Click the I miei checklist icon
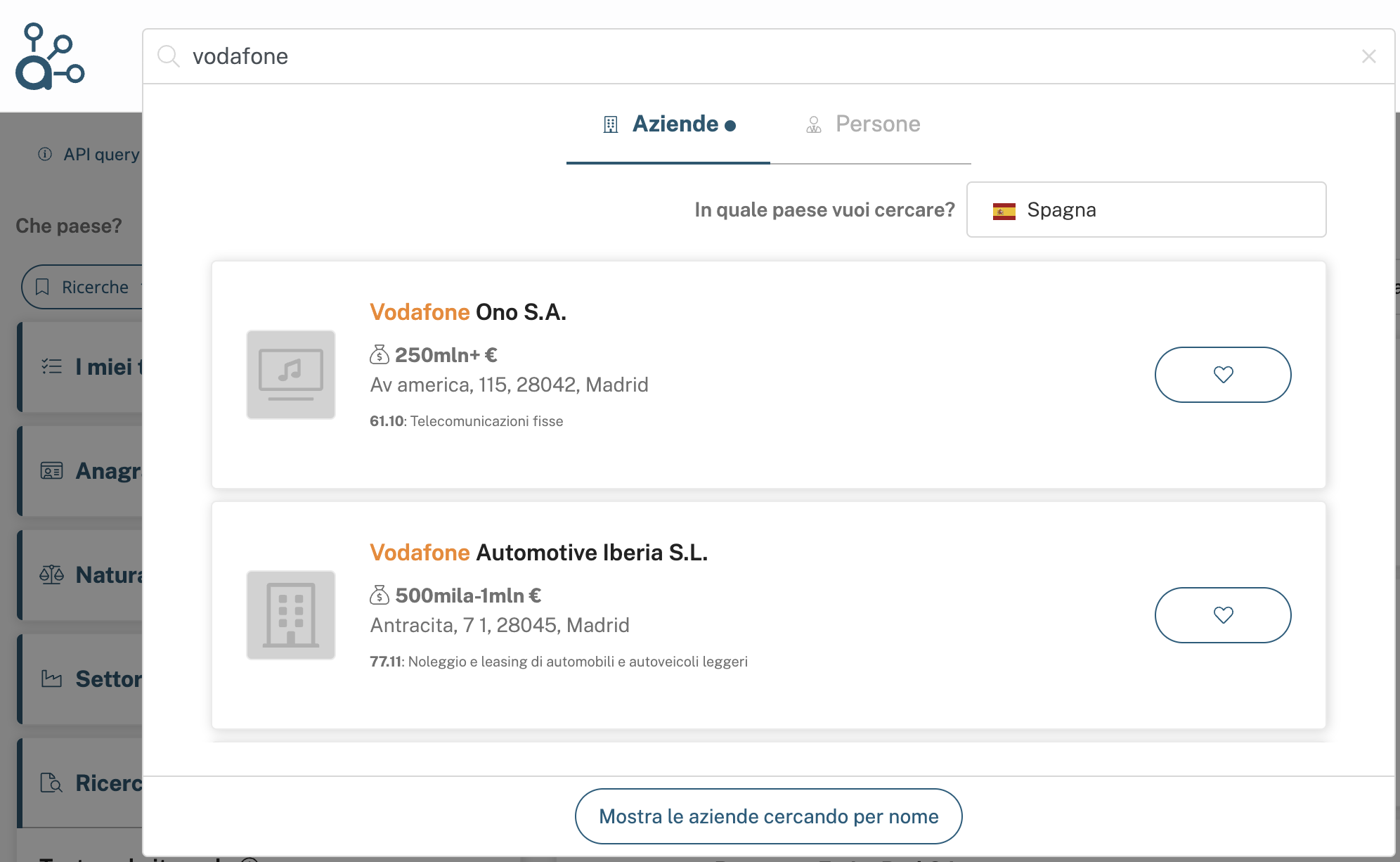 tap(51, 366)
